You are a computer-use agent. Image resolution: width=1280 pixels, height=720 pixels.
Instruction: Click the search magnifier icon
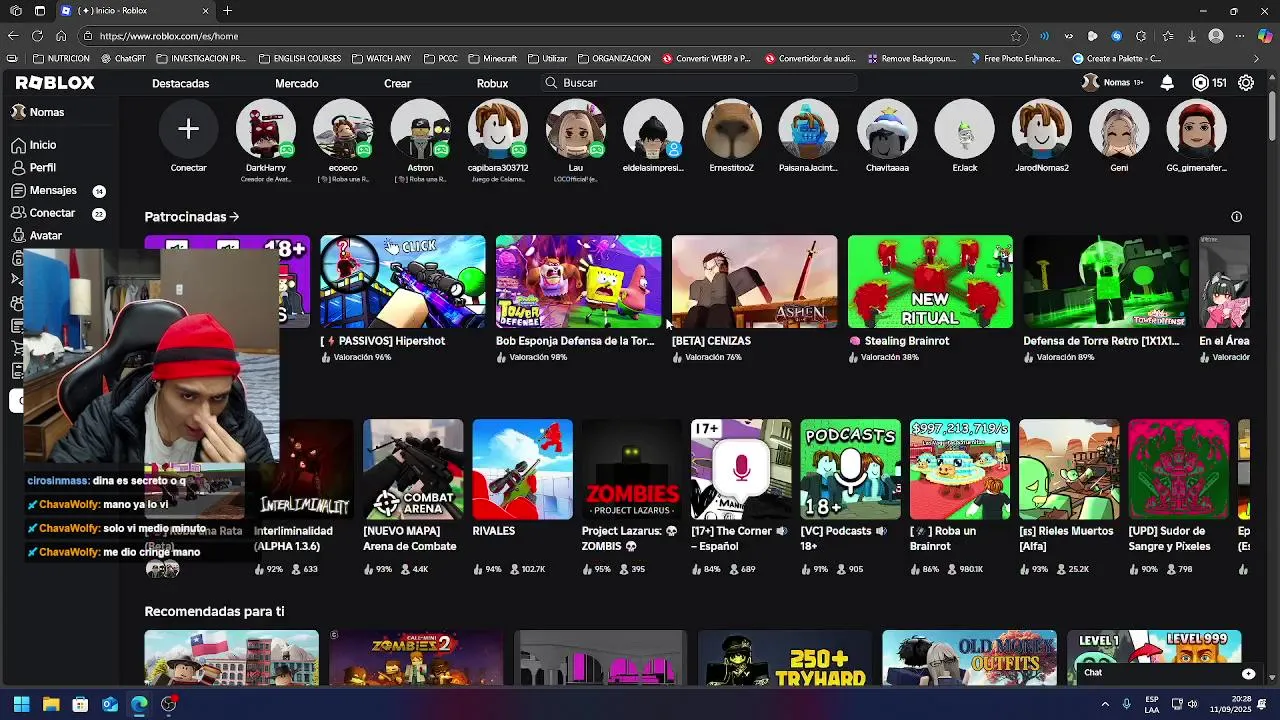(551, 83)
